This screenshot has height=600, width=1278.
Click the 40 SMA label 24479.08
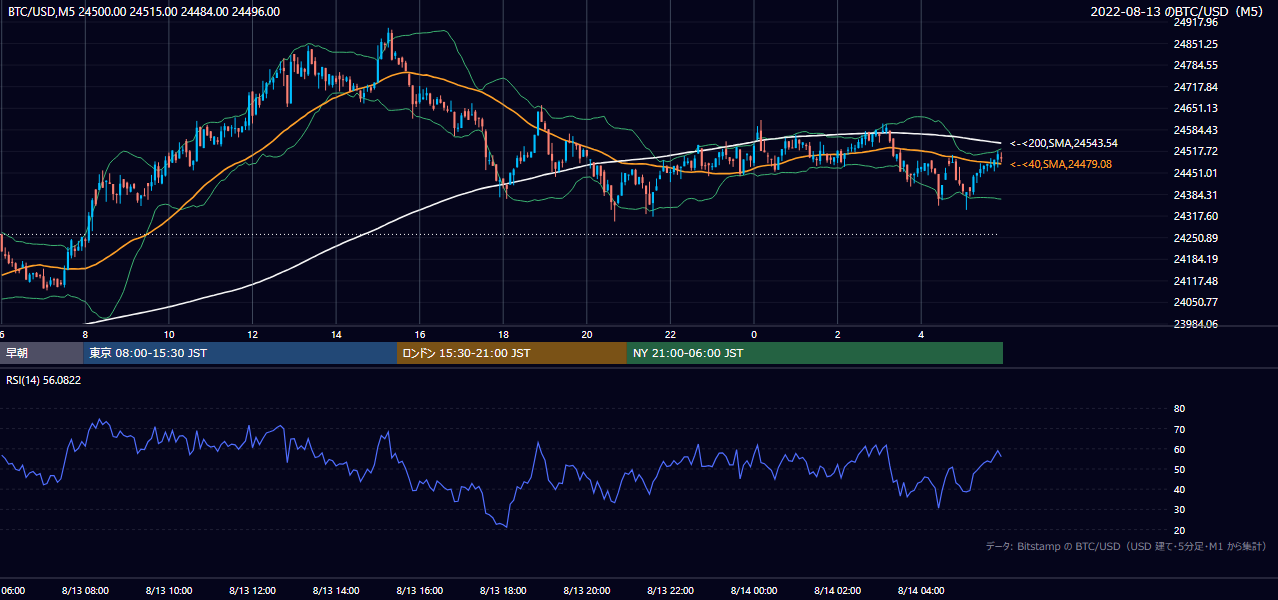(1060, 164)
